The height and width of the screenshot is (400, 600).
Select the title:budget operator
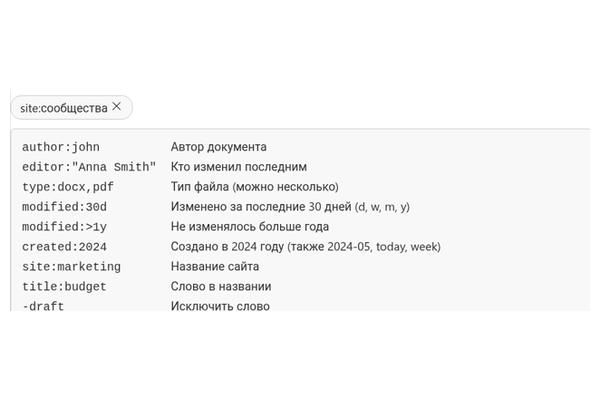pos(64,286)
